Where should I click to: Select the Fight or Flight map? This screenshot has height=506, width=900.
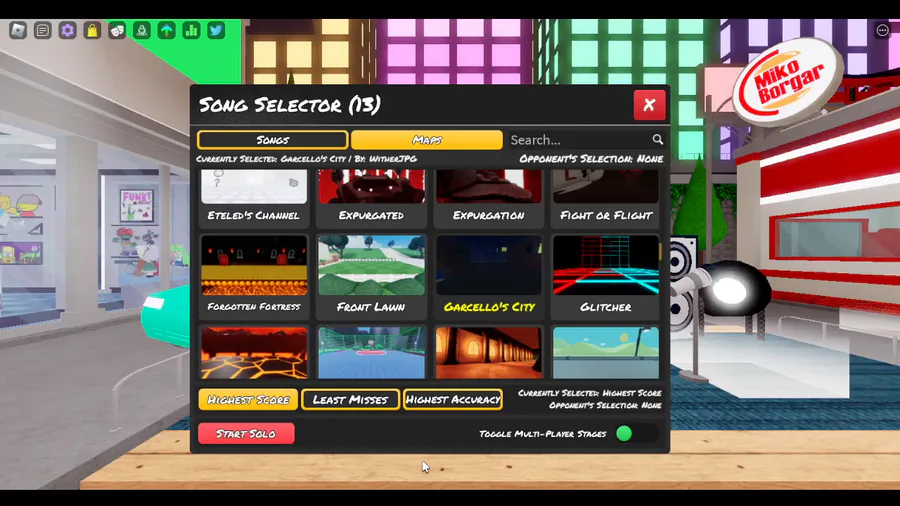(606, 198)
